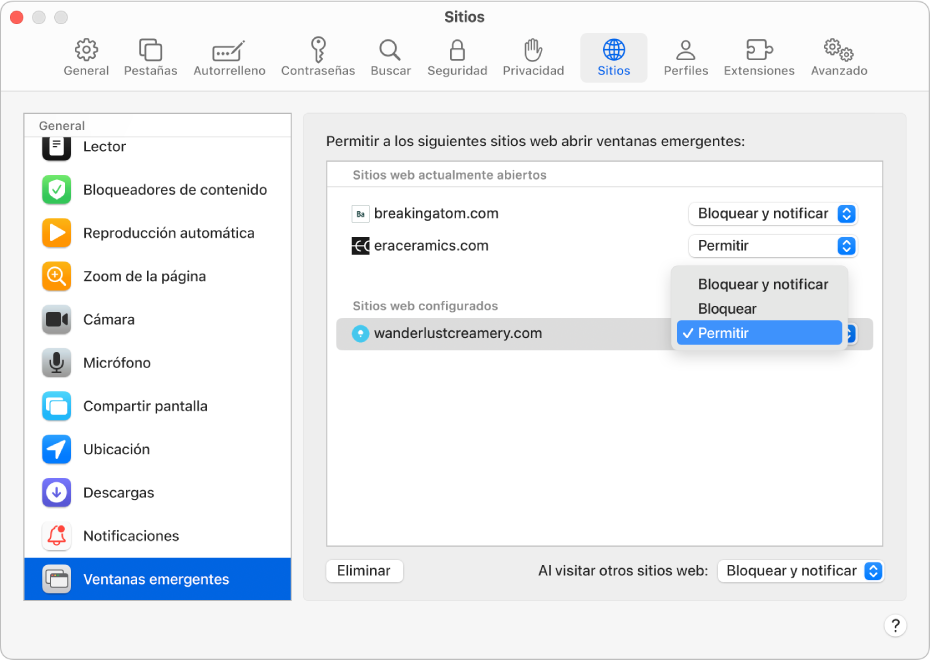The height and width of the screenshot is (662, 931).
Task: Click the Notificaciones bell icon
Action: 57,536
